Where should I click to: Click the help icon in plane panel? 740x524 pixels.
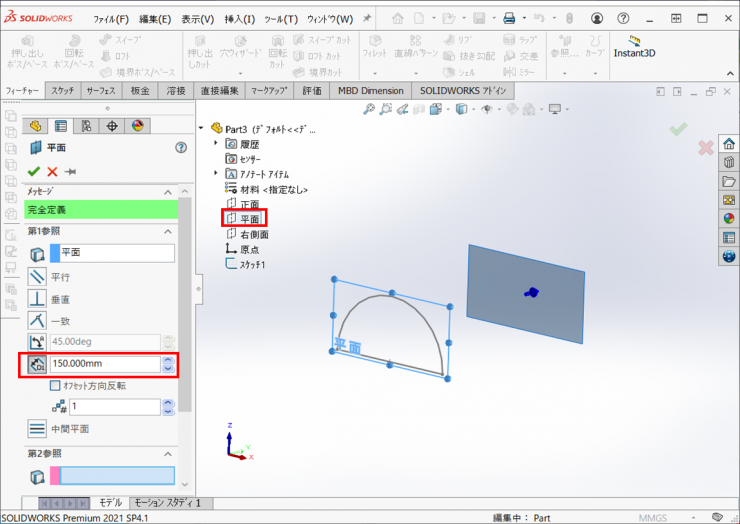coord(181,147)
